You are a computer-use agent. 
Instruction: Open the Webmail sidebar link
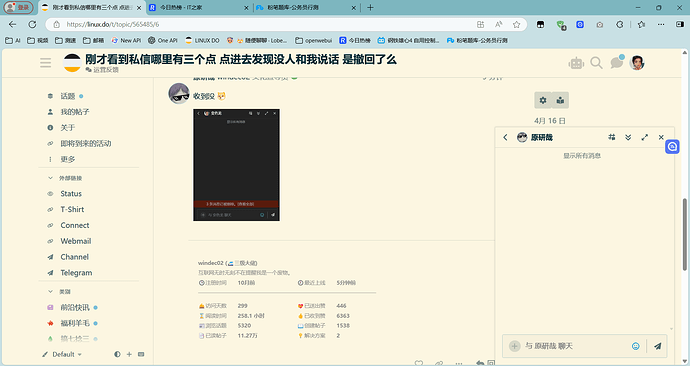pos(76,241)
